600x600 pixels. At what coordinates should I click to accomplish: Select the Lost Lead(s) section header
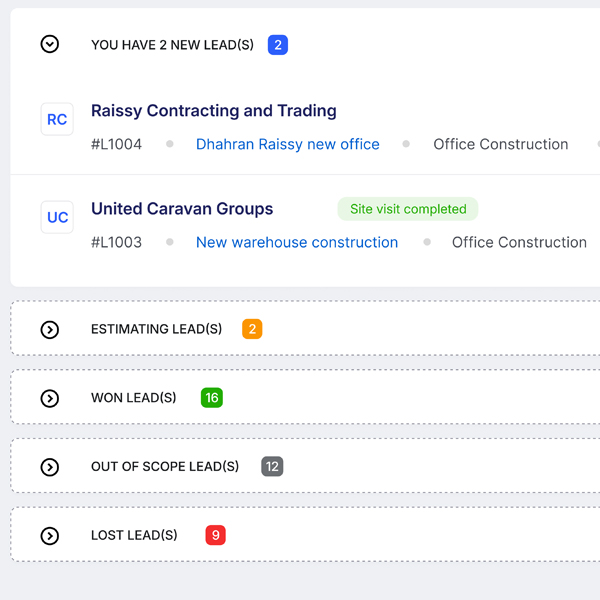point(134,535)
